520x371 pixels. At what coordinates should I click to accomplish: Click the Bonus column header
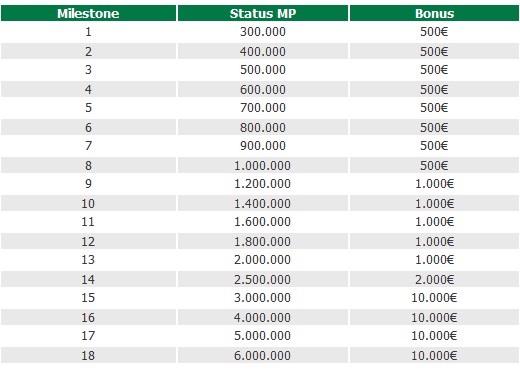(434, 13)
